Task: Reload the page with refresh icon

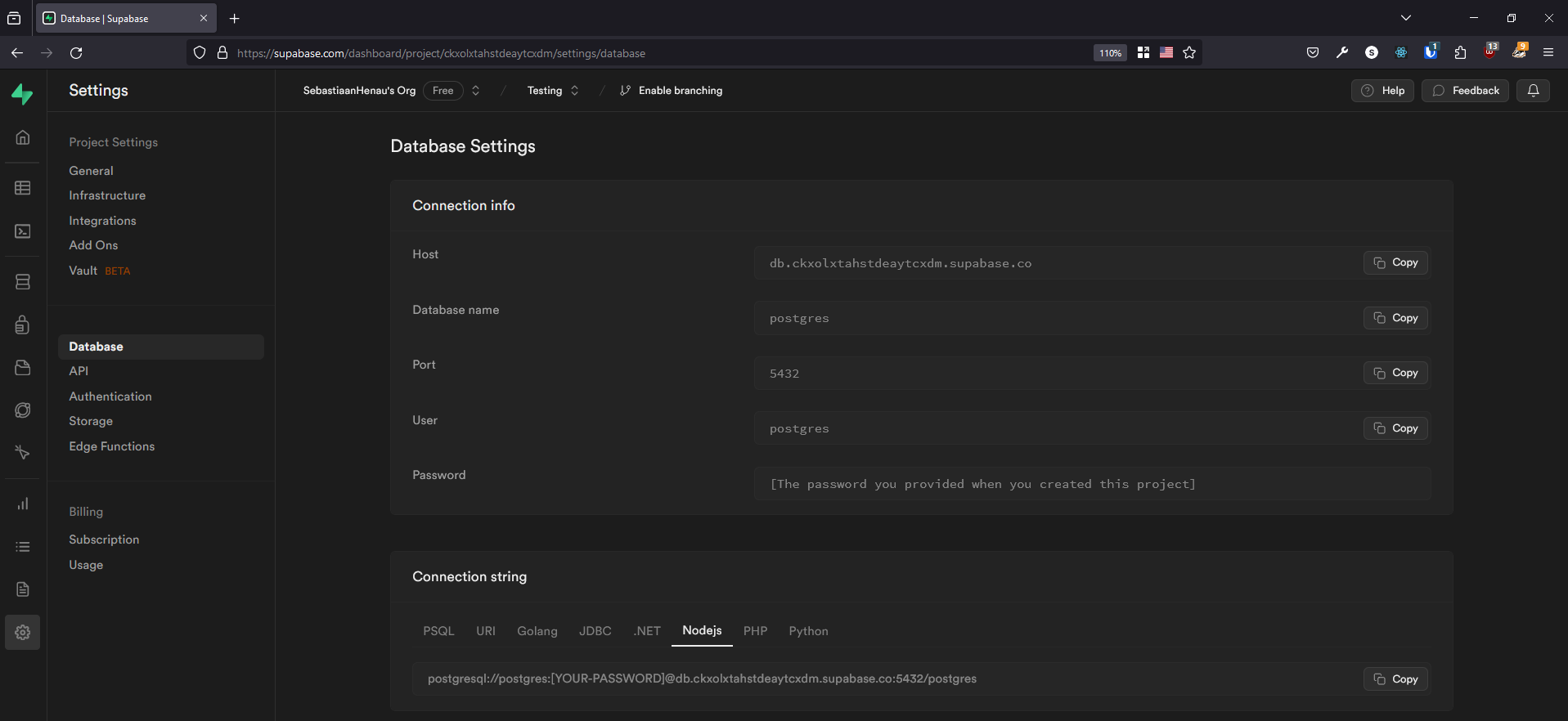Action: click(76, 53)
